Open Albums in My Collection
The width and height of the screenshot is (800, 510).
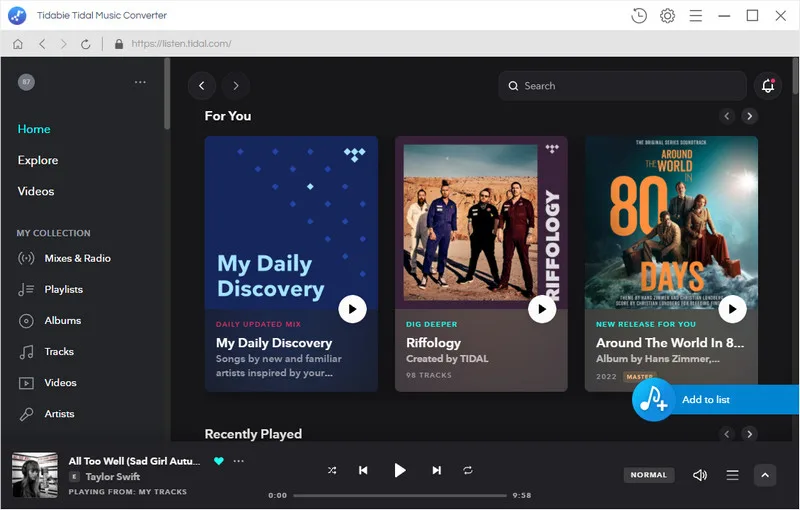tap(63, 320)
